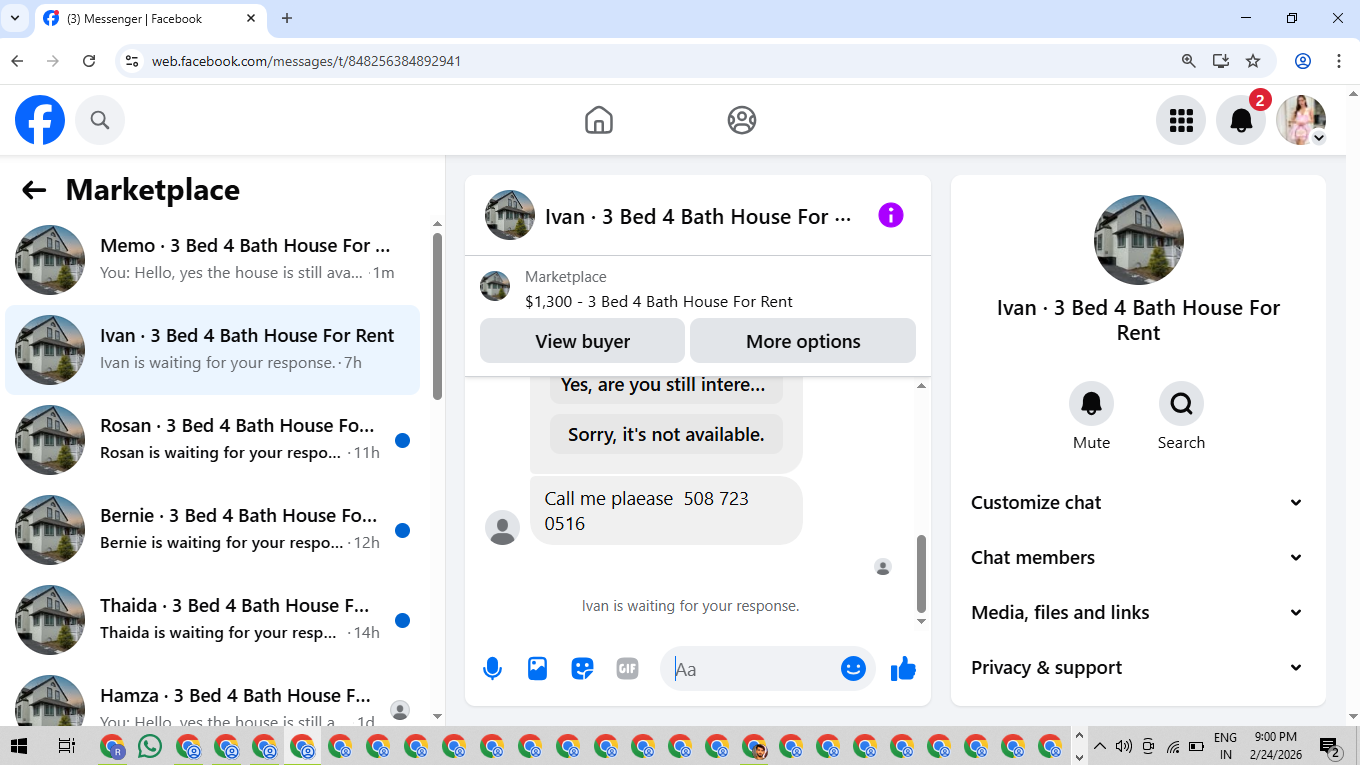The image size is (1360, 765).
Task: Open WhatsApp from the taskbar
Action: (x=150, y=746)
